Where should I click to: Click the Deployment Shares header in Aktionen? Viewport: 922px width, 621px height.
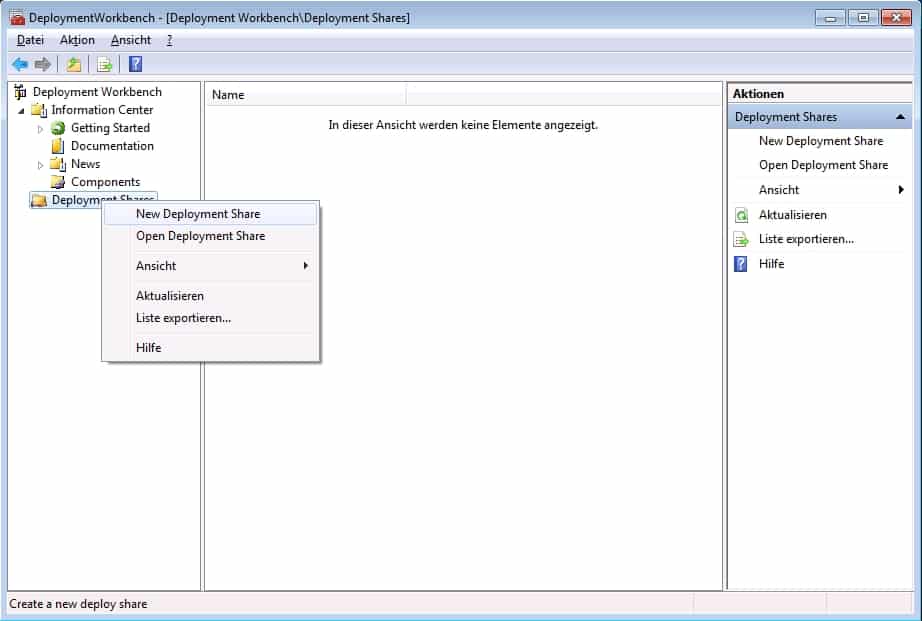[x=820, y=117]
